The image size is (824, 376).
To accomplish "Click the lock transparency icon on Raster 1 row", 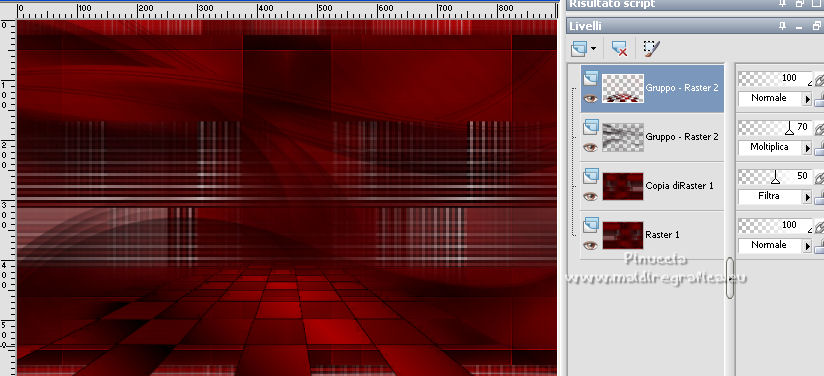I will click(x=819, y=245).
